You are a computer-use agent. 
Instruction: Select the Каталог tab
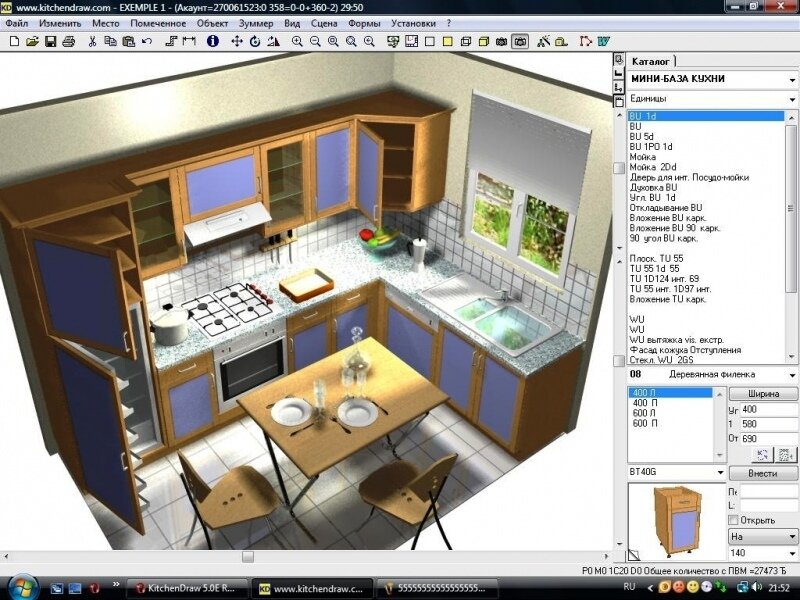tap(651, 61)
